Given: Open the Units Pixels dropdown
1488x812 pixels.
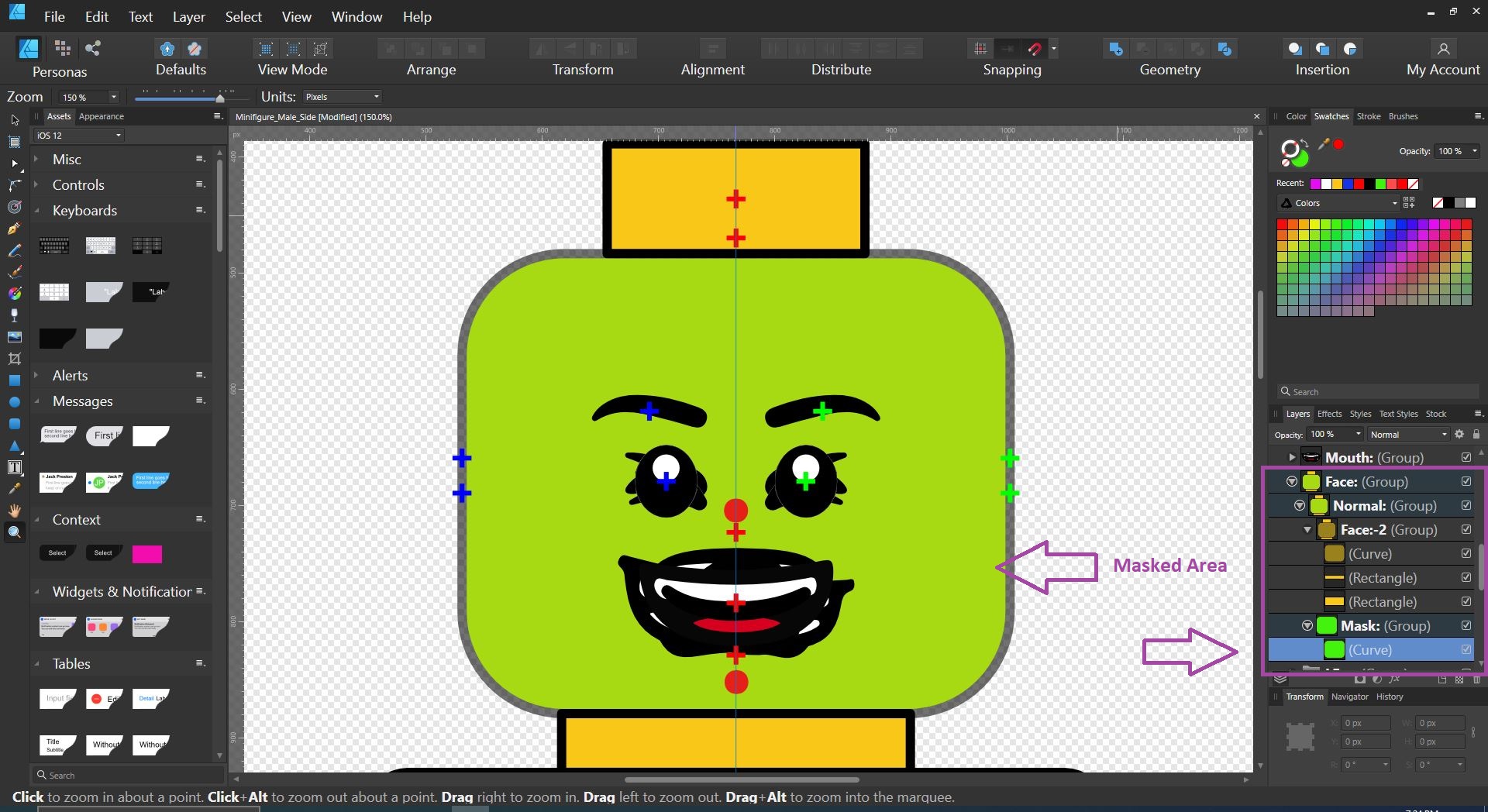Looking at the screenshot, I should pyautogui.click(x=342, y=97).
